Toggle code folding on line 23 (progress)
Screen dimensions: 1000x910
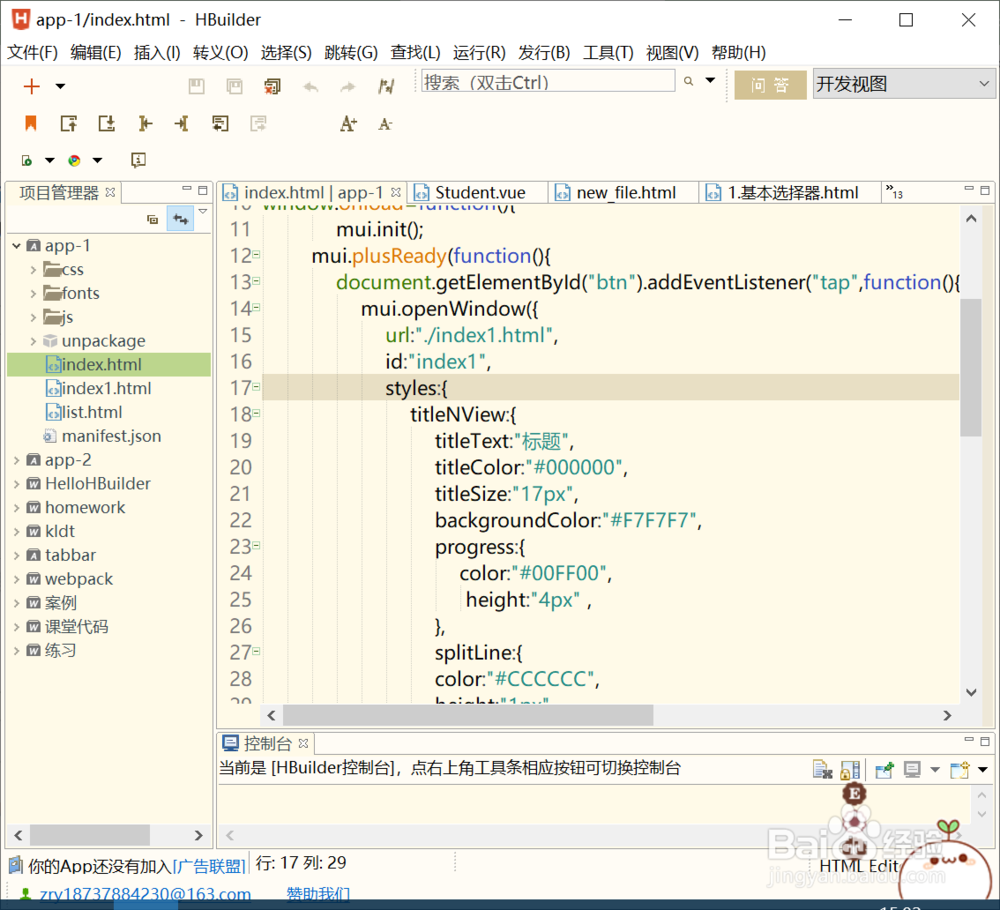[256, 545]
